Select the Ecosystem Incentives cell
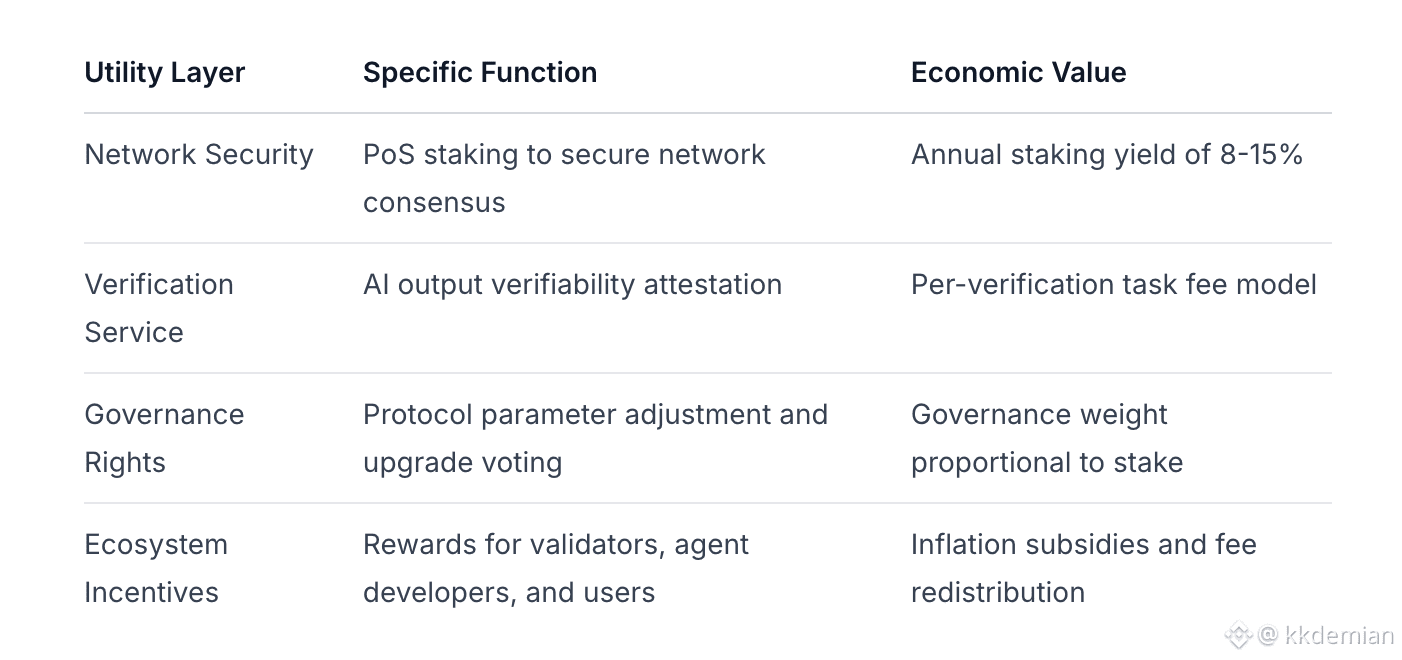The height and width of the screenshot is (660, 1402). tap(156, 568)
